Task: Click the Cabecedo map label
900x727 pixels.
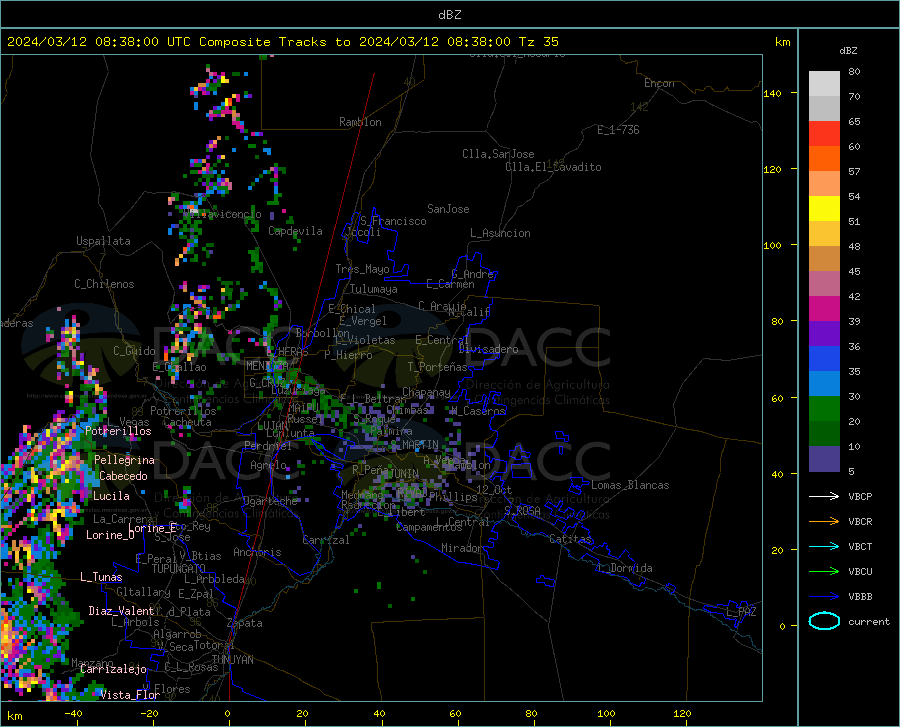Action: point(123,476)
